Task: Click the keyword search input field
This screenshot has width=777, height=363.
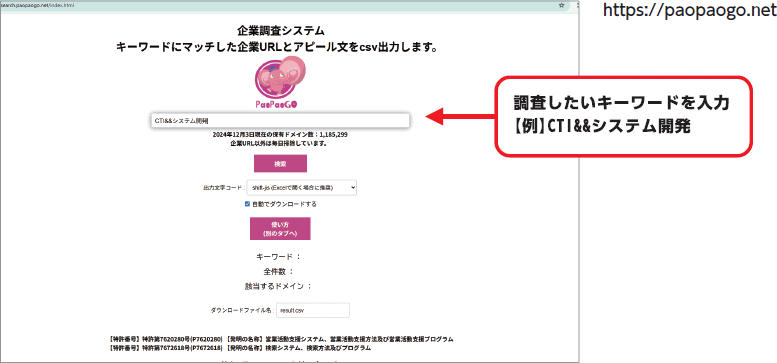Action: [280, 120]
